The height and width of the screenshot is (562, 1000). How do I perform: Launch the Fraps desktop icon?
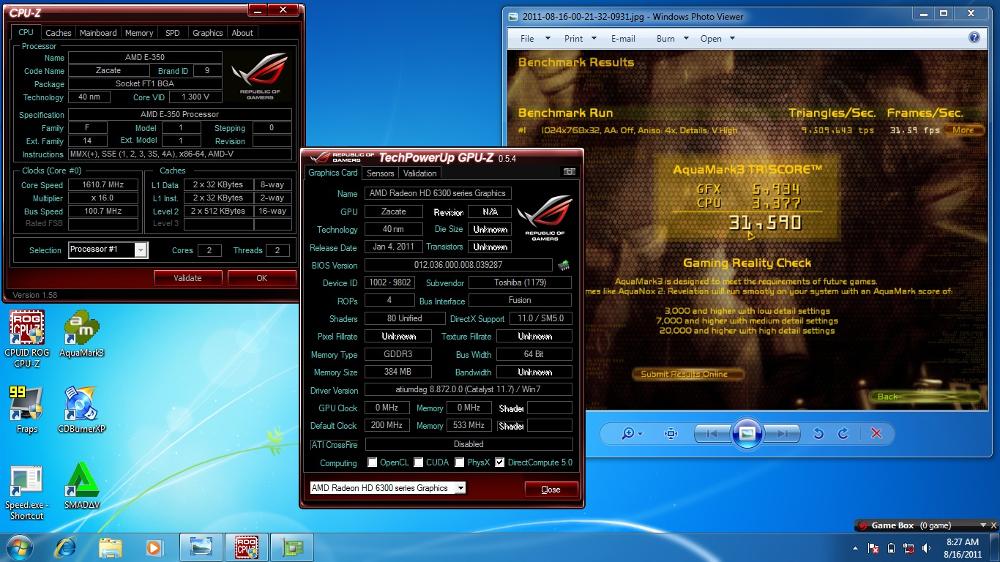point(27,410)
